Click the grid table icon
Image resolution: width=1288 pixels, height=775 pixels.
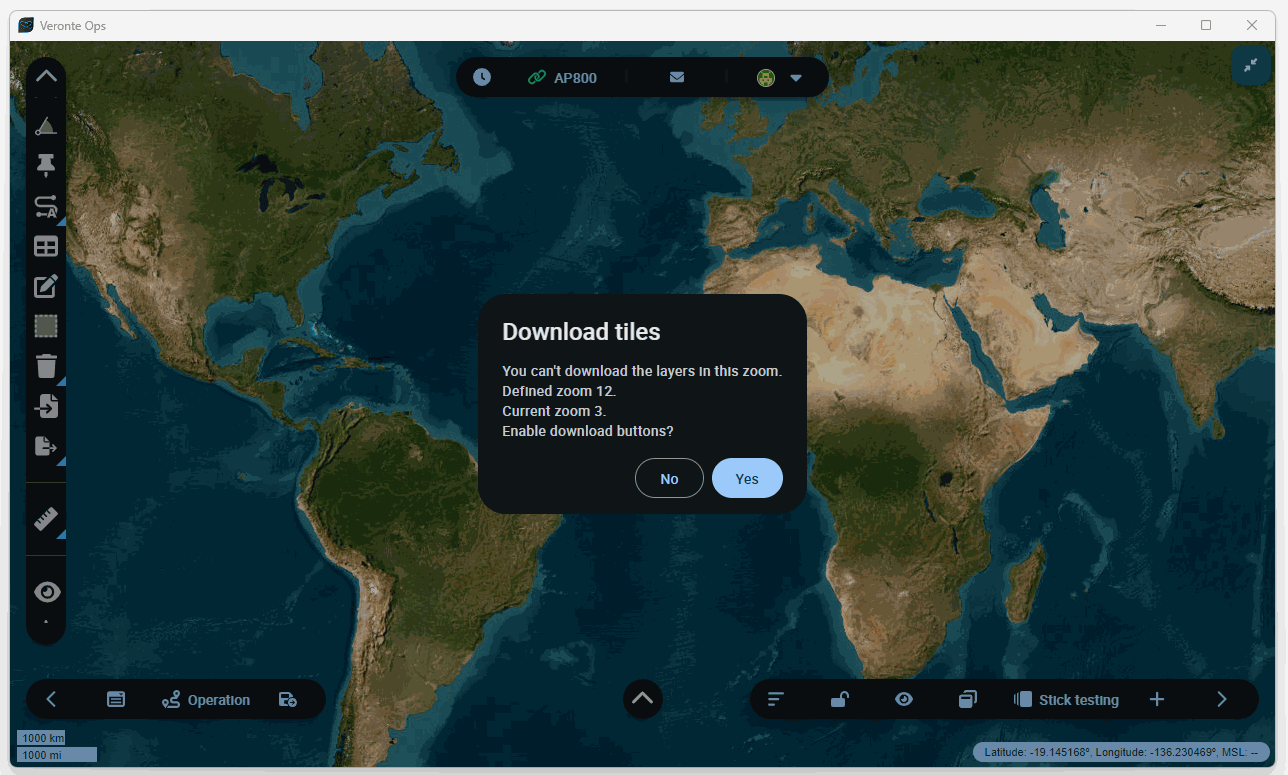46,246
